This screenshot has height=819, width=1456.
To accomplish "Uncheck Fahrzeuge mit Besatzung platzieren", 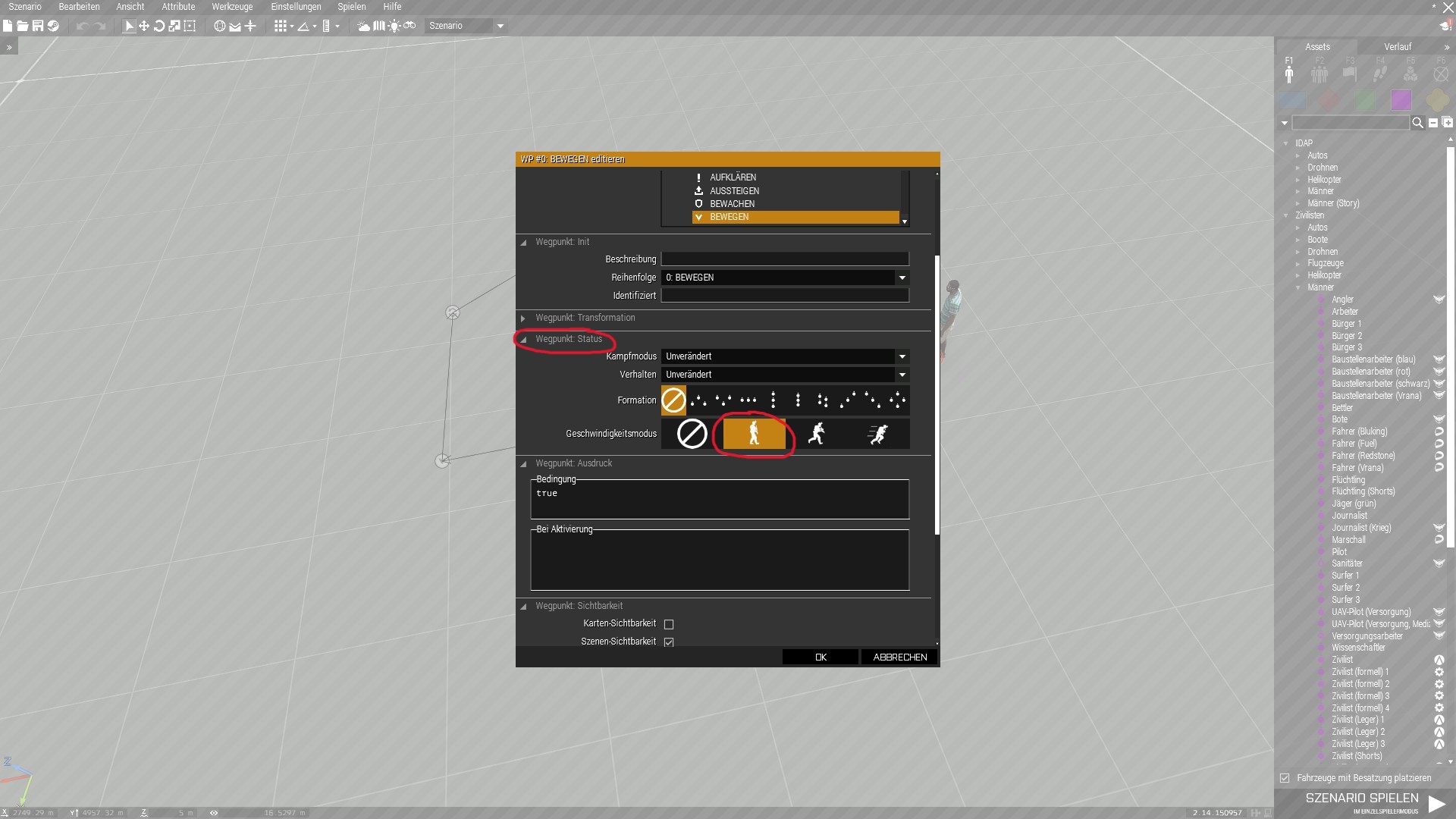I will [1285, 778].
